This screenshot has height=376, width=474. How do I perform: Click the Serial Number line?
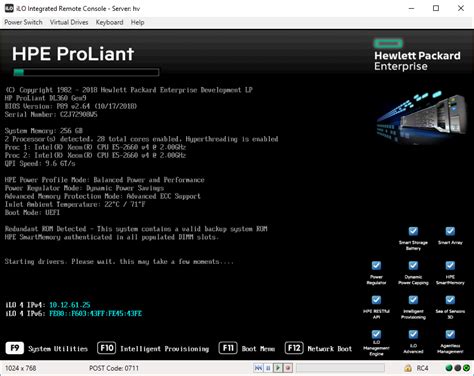click(51, 115)
